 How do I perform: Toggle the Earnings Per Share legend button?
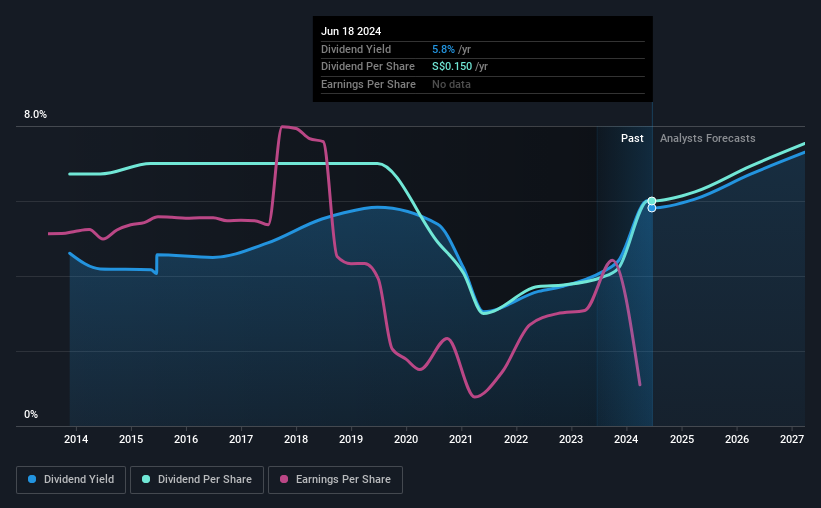[x=335, y=480]
